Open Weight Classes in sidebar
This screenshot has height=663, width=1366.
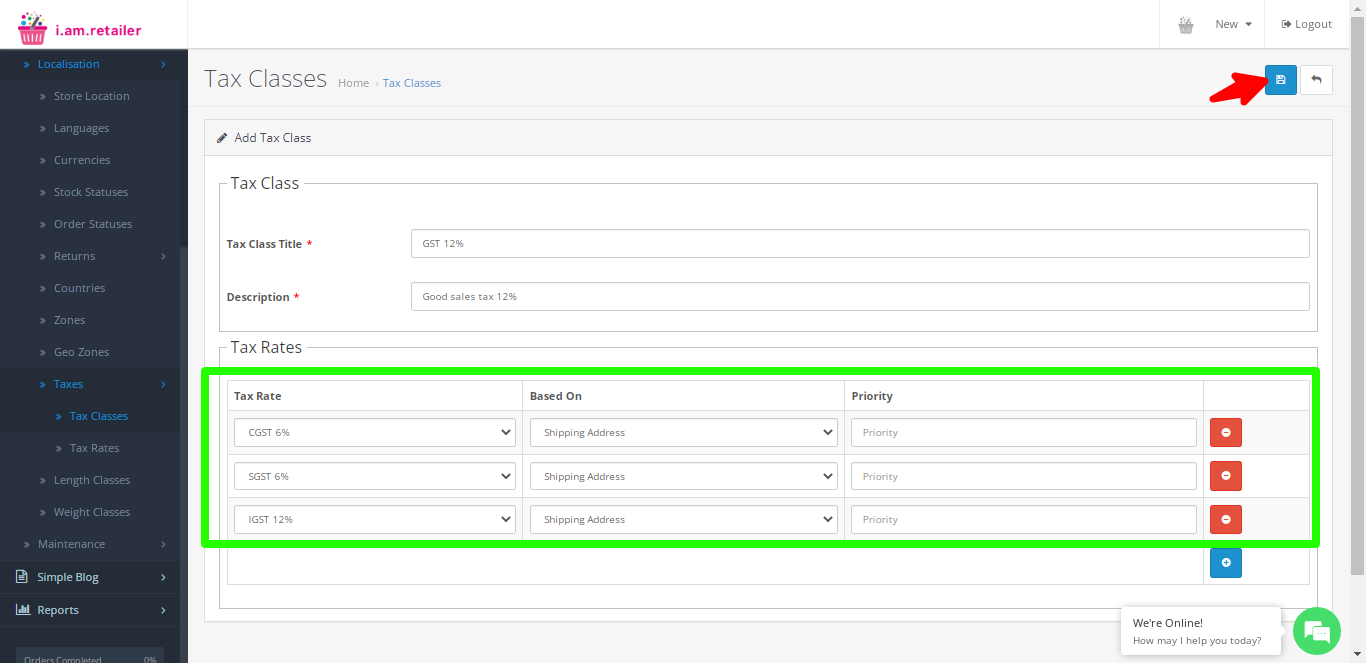pyautogui.click(x=92, y=512)
